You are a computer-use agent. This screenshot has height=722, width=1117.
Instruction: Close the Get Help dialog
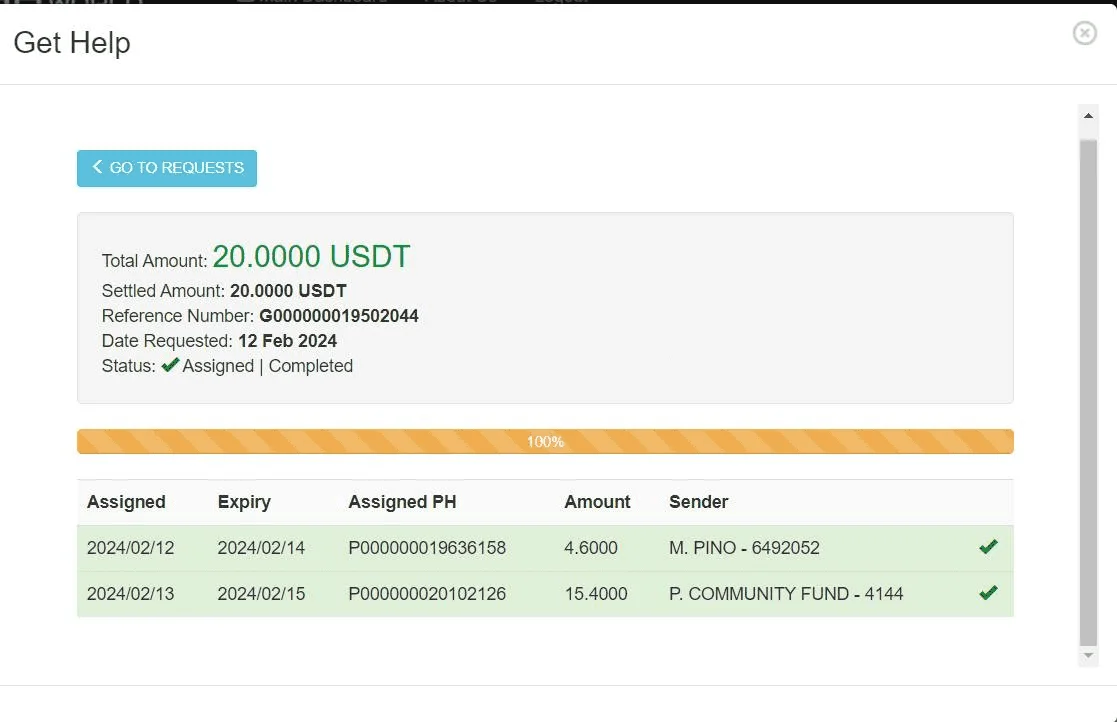tap(1084, 33)
